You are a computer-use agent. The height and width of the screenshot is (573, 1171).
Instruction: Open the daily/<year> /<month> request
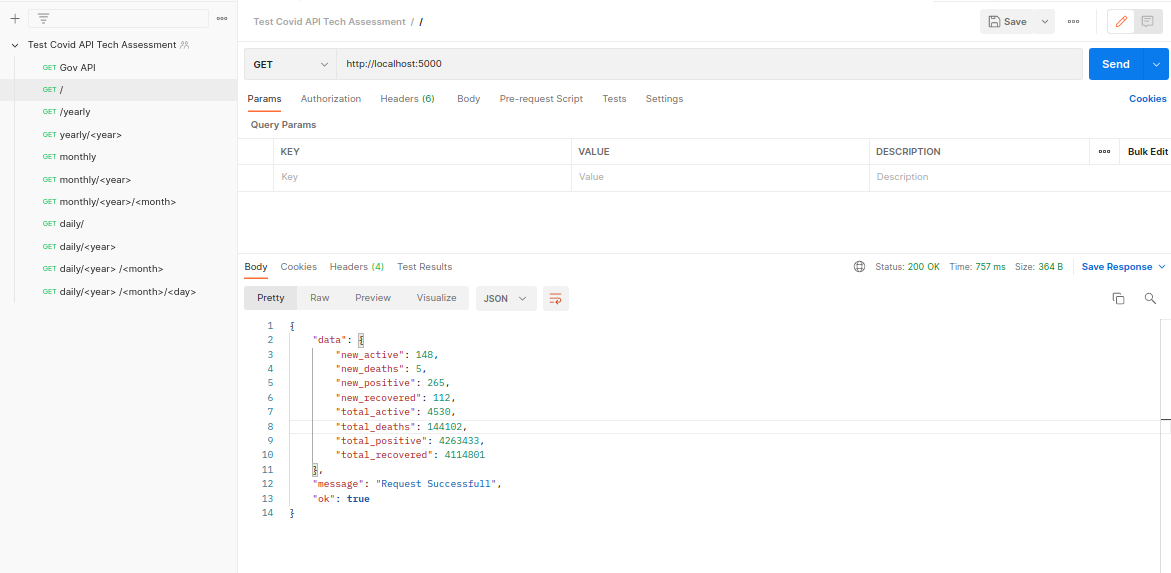[x=119, y=269]
